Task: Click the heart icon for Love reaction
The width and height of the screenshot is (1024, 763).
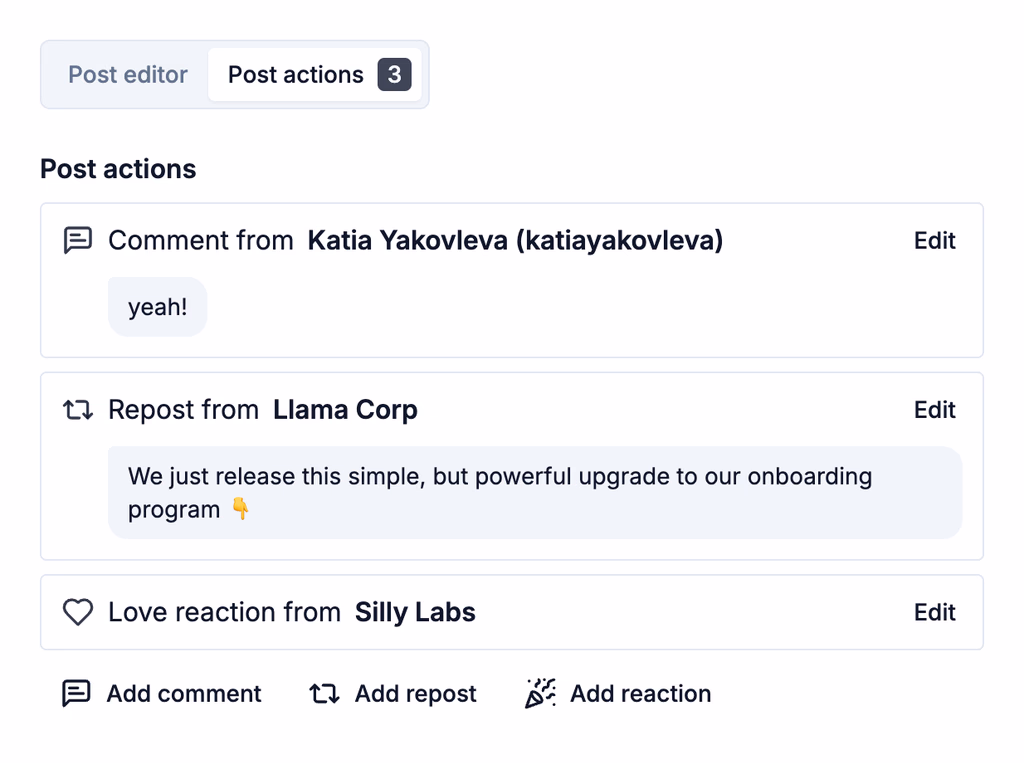Action: click(x=78, y=612)
